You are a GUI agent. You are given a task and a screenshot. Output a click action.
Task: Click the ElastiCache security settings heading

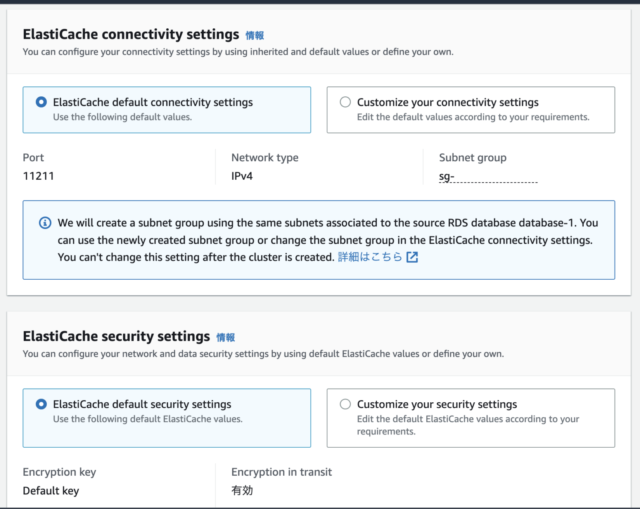pos(116,336)
